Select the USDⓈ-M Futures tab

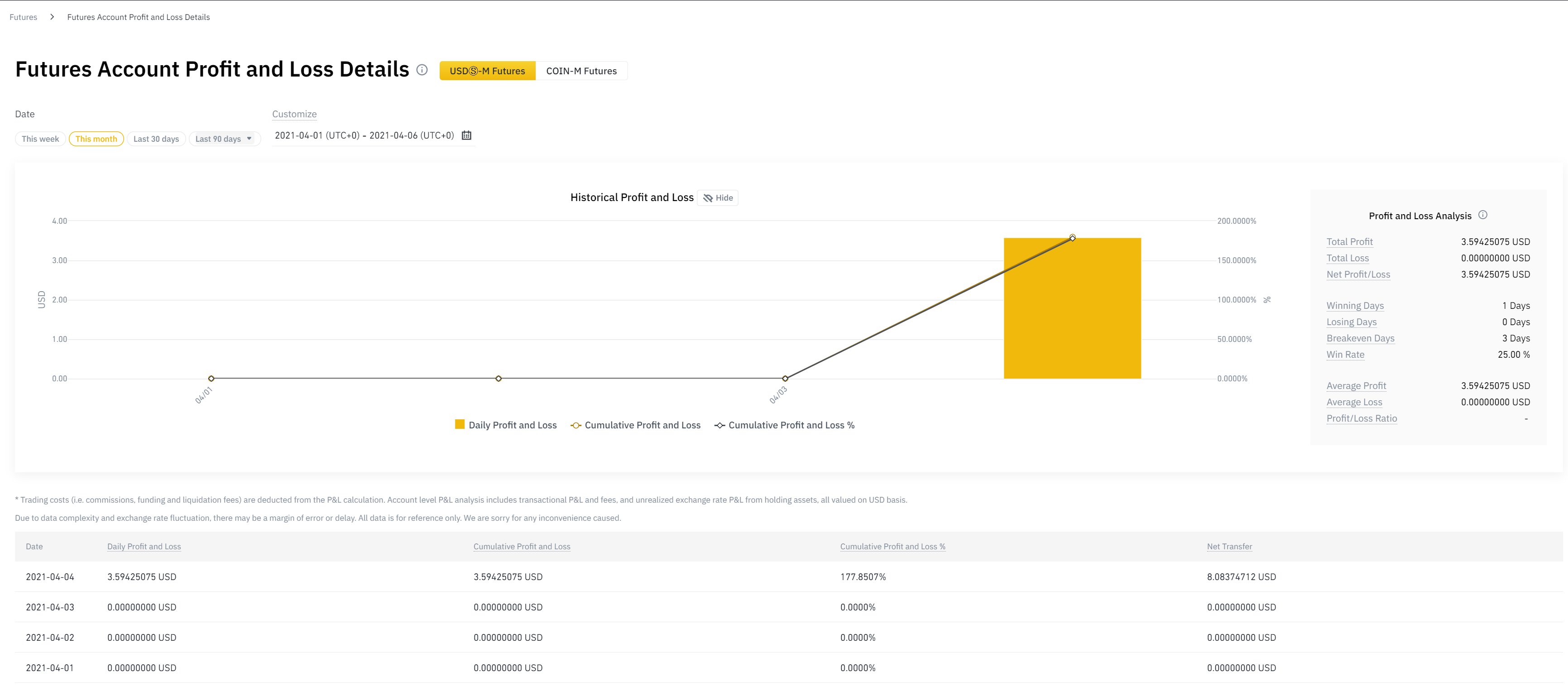487,71
